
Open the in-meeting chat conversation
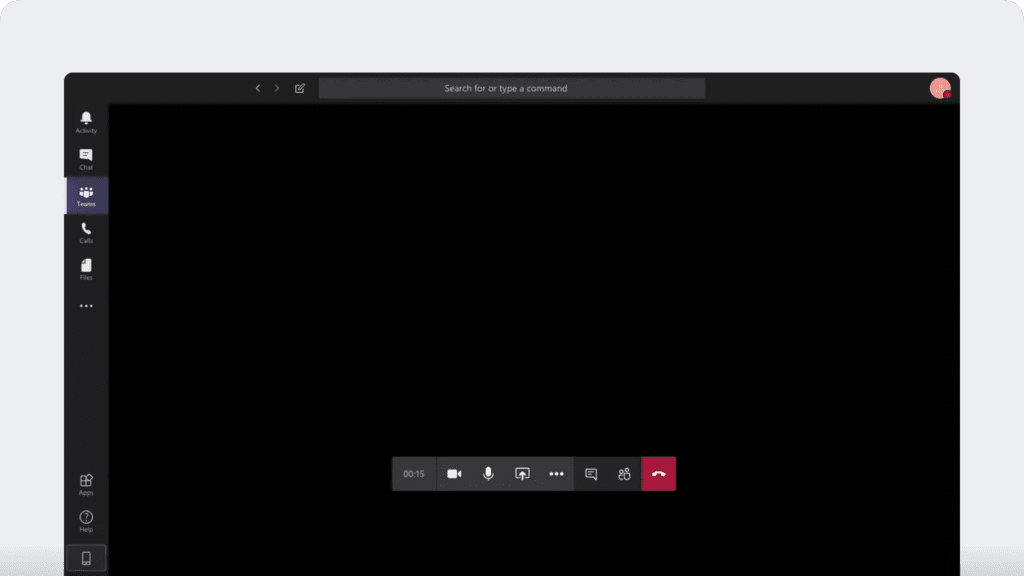(x=590, y=473)
